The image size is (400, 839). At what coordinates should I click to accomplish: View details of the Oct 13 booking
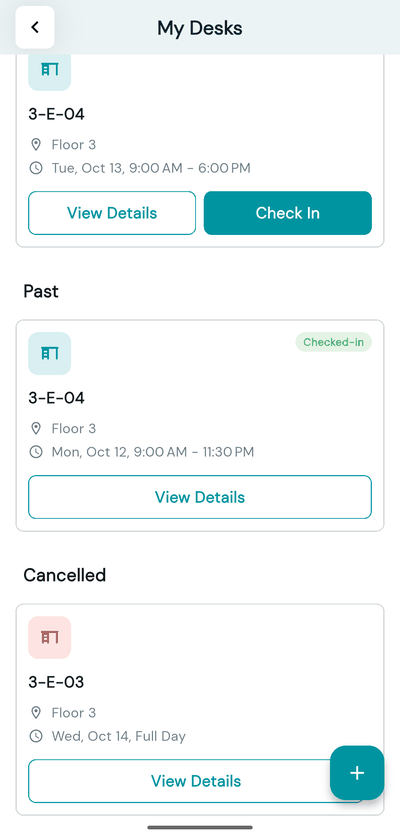tap(112, 213)
